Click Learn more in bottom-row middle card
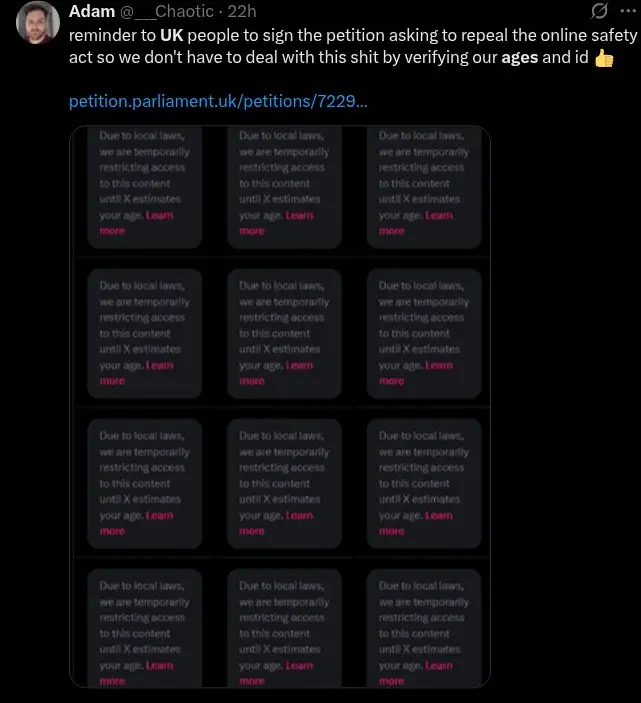 click(x=300, y=665)
